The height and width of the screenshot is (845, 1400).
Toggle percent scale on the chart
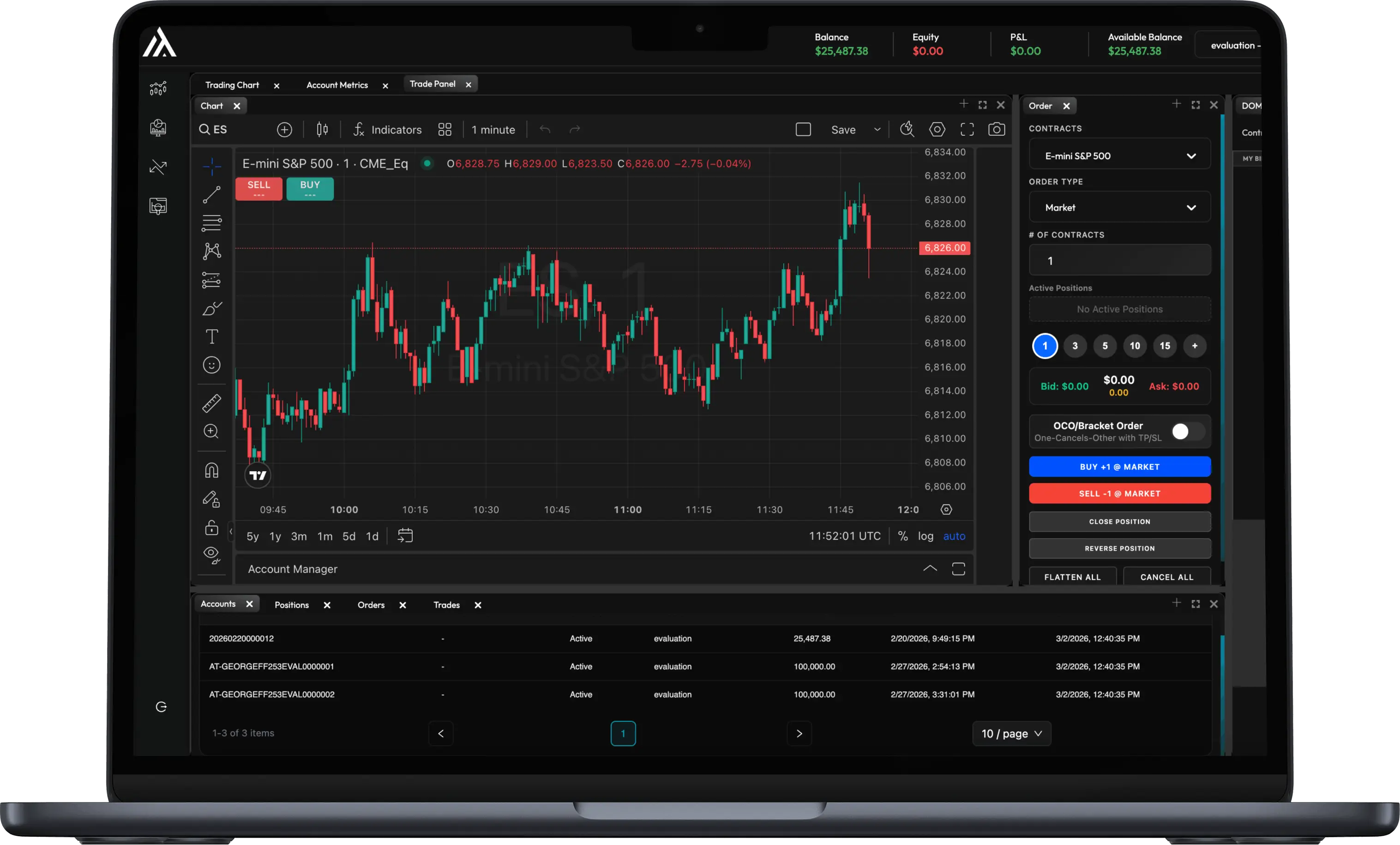click(x=903, y=536)
